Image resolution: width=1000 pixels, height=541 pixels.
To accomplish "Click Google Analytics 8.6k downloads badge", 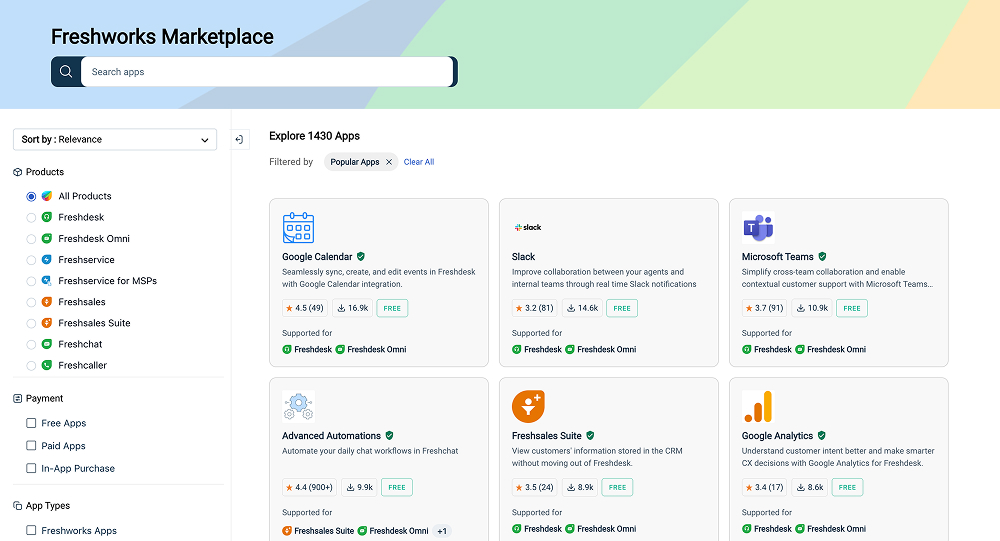I will [810, 487].
